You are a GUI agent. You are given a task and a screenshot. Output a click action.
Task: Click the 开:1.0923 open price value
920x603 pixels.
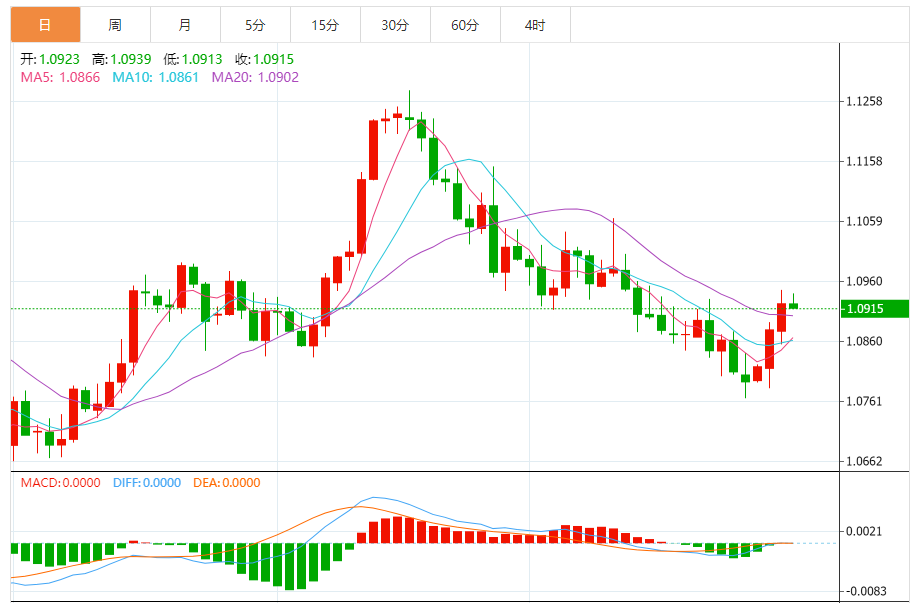point(50,59)
